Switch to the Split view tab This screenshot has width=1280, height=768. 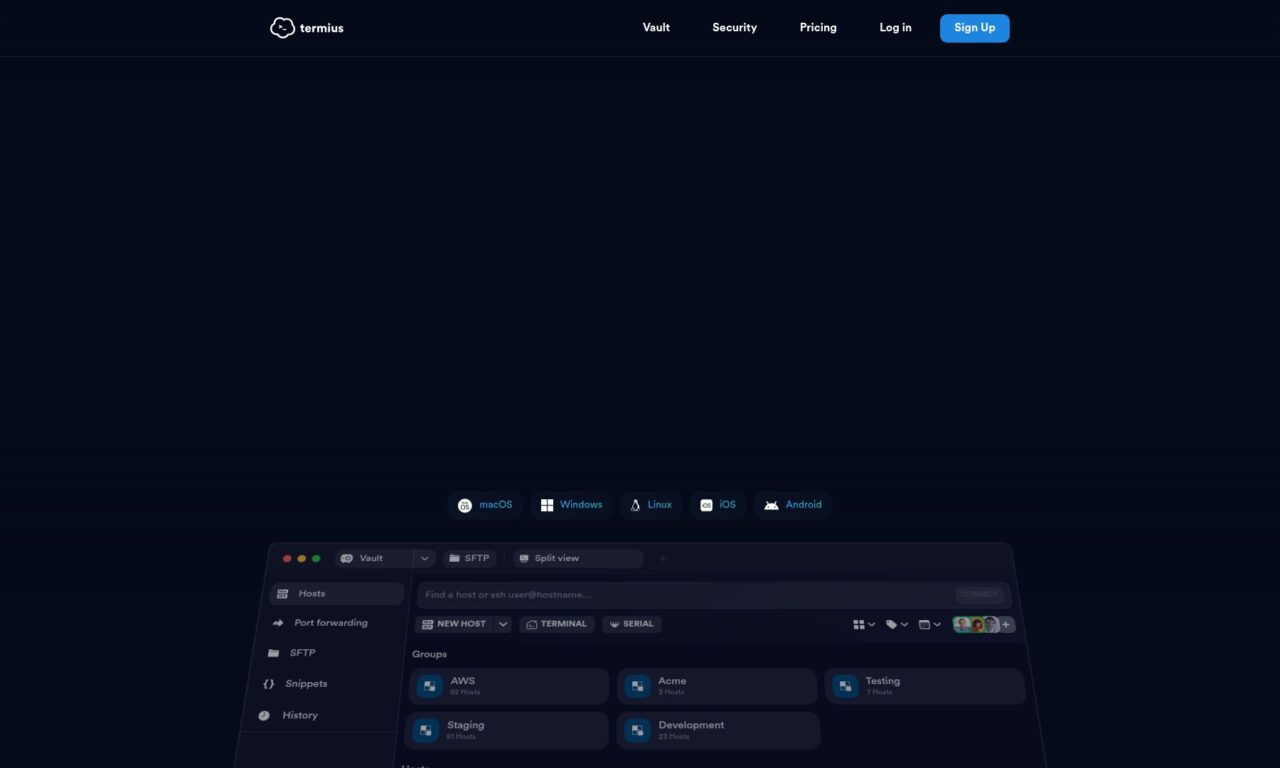point(578,558)
